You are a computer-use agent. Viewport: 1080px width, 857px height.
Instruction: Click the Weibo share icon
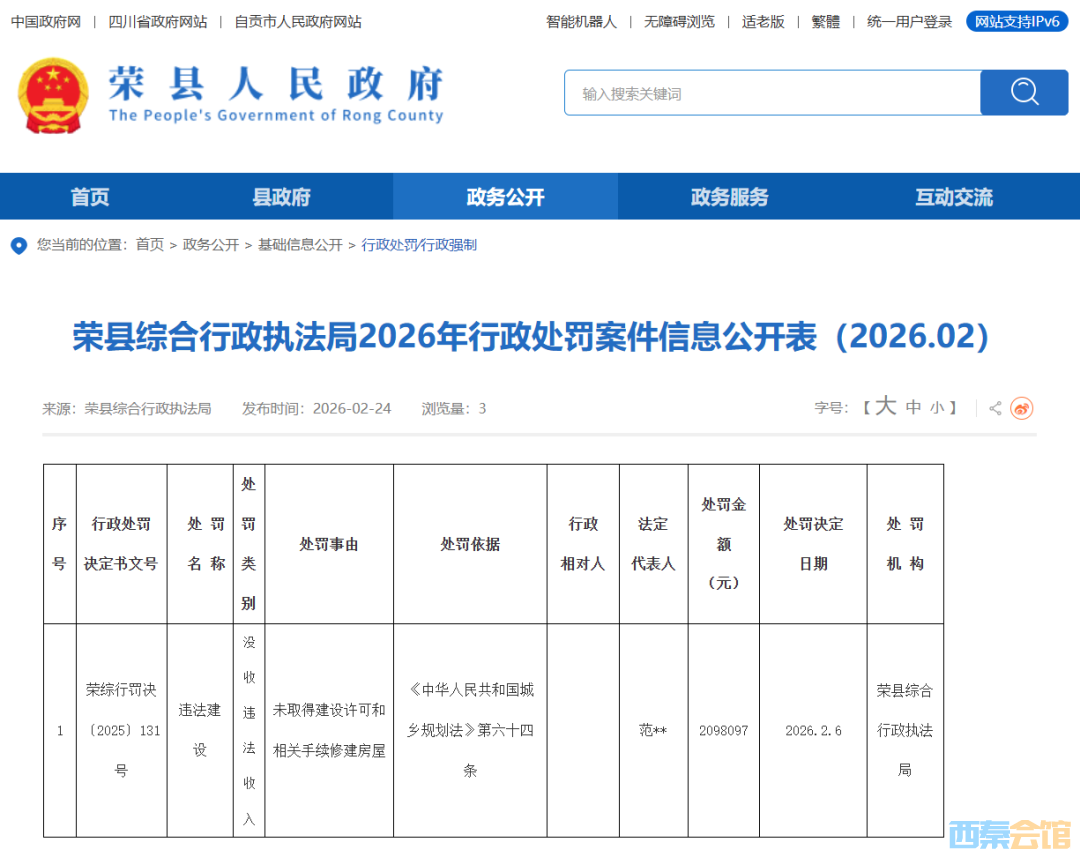pos(1021,408)
